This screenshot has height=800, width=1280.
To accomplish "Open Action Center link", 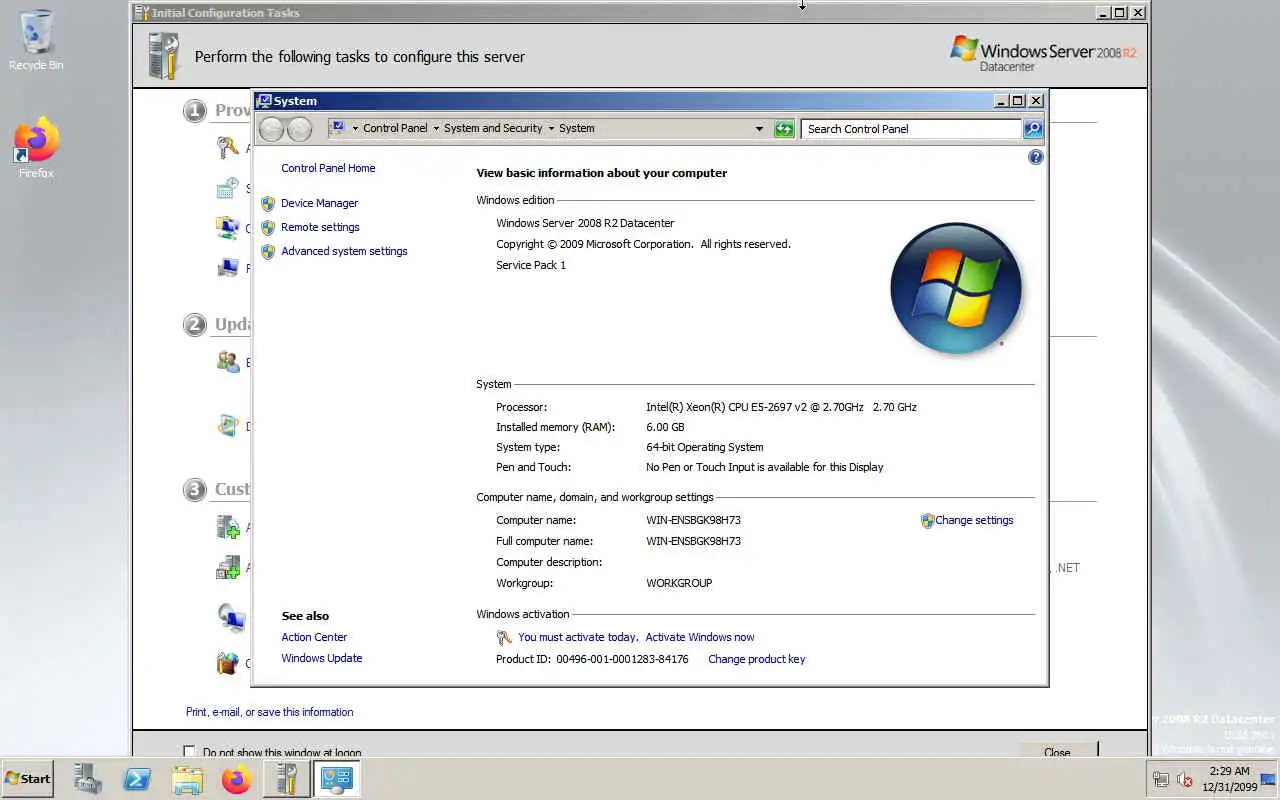I will [314, 637].
